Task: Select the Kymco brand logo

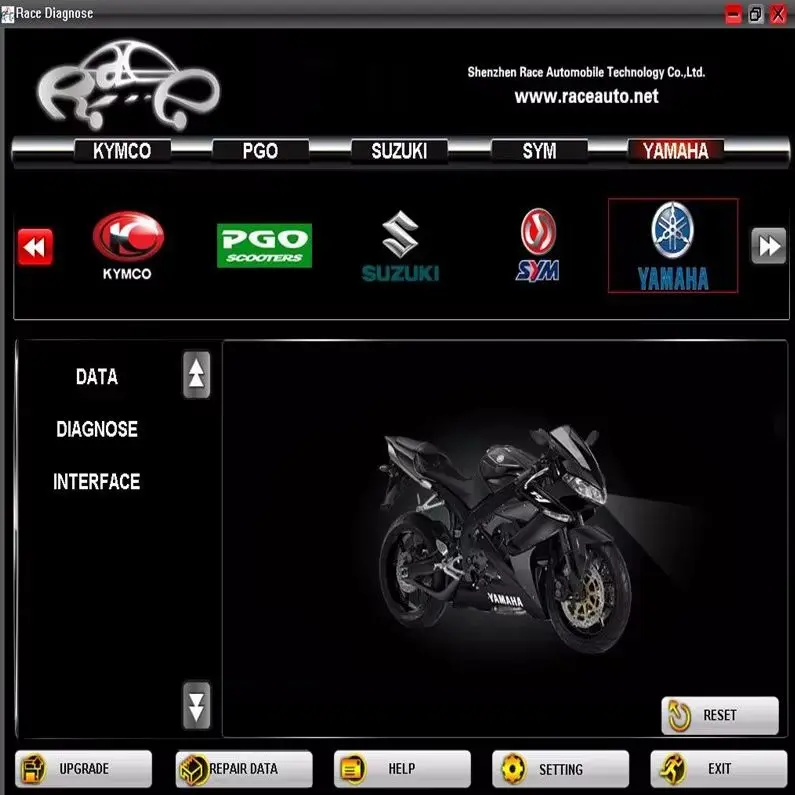Action: 128,245
